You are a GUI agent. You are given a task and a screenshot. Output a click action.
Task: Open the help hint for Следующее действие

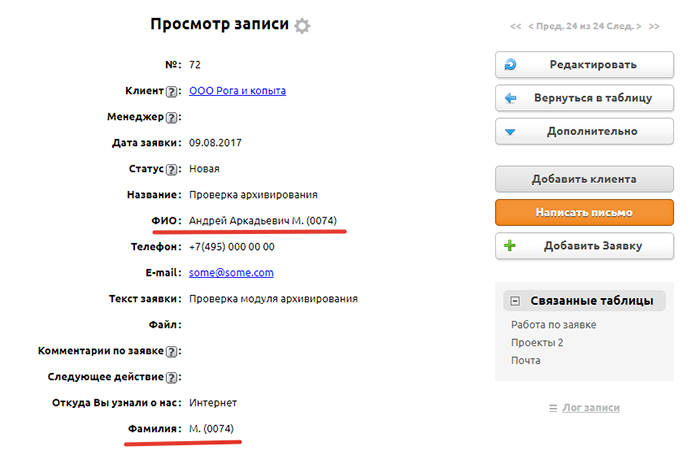coord(171,378)
